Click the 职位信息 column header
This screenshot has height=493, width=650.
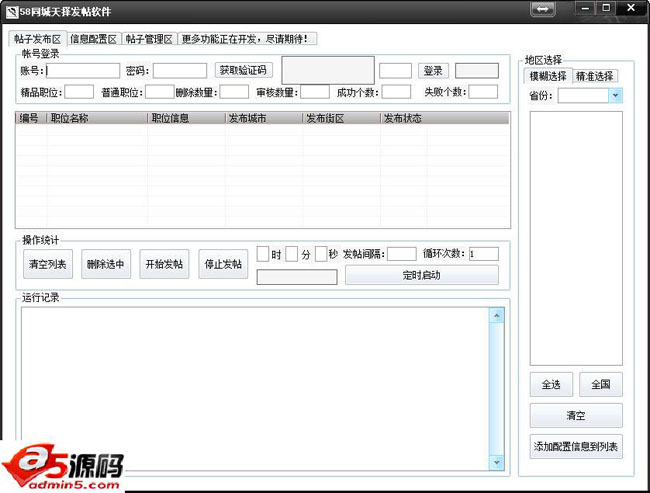(187, 118)
